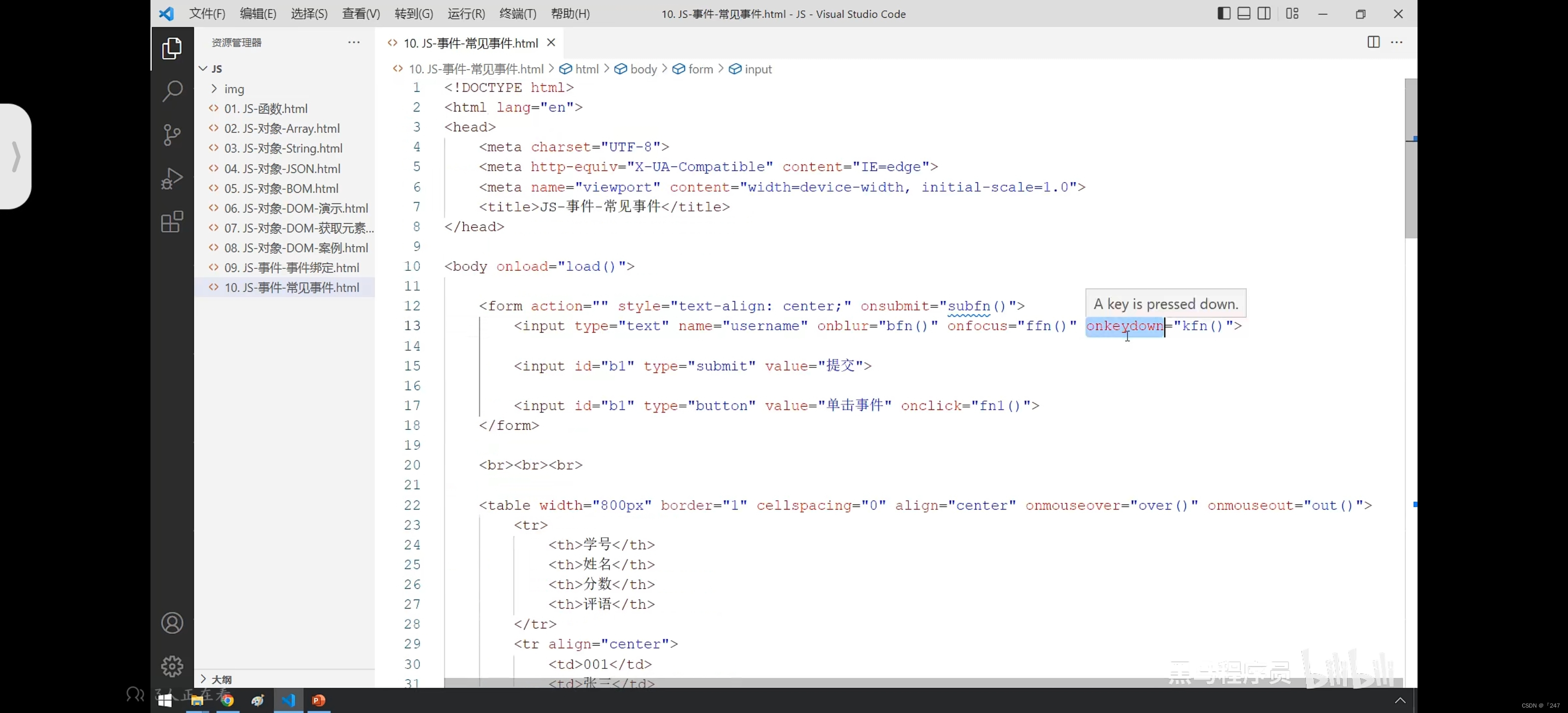The height and width of the screenshot is (713, 1568).
Task: Open the 帮助(H) menu
Action: pyautogui.click(x=570, y=13)
